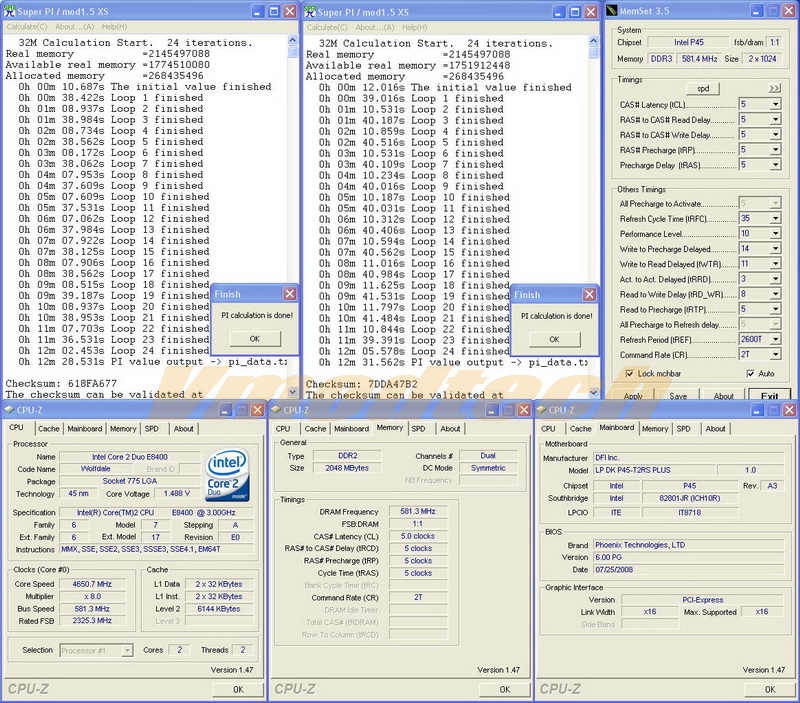This screenshot has height=703, width=800.
Task: Click the spd button in MemSet
Action: (703, 88)
